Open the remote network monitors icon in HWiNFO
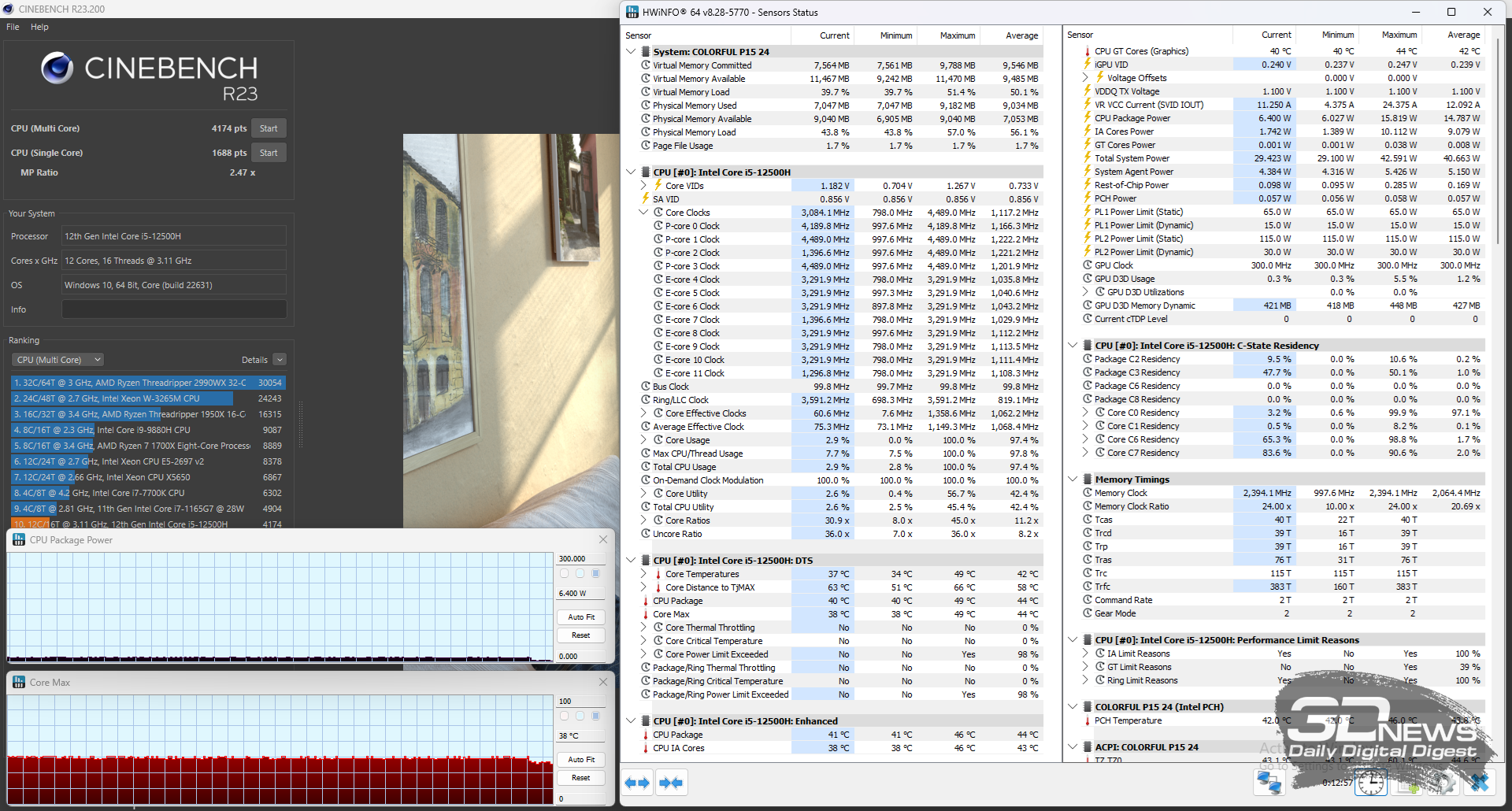This screenshot has height=811, width=1512. pyautogui.click(x=1269, y=782)
